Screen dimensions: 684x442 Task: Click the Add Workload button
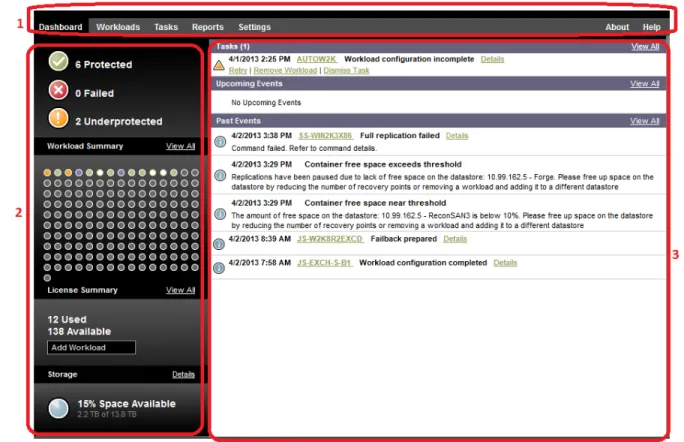(x=91, y=348)
